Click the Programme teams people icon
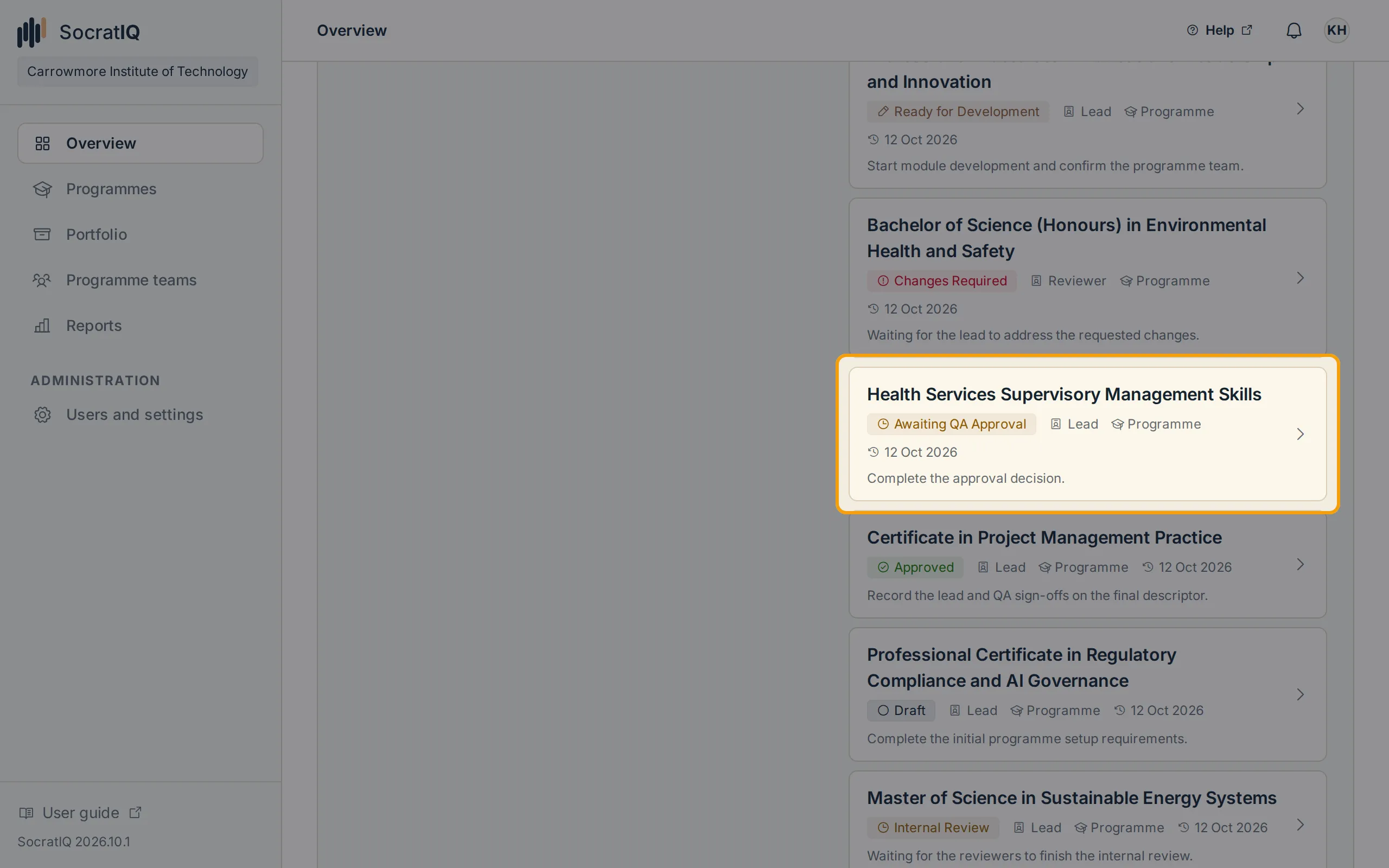This screenshot has width=1389, height=868. [x=42, y=280]
